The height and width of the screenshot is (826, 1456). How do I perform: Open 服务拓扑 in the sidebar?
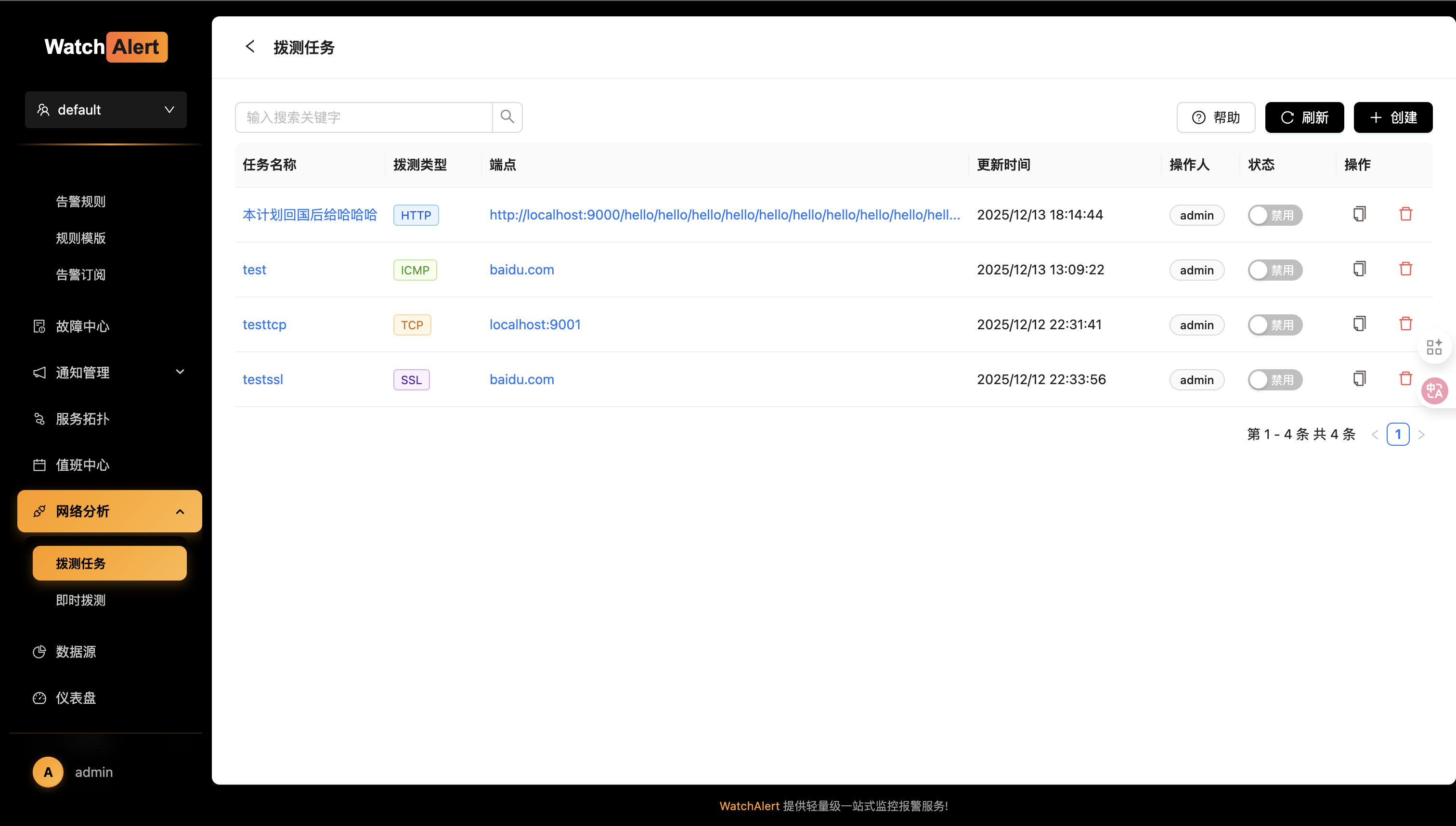coord(109,419)
